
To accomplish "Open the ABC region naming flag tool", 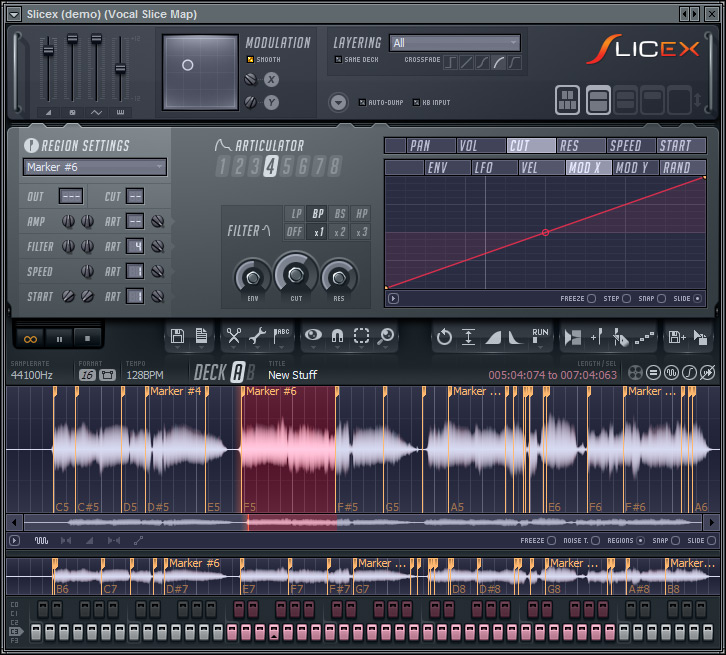I will point(281,336).
